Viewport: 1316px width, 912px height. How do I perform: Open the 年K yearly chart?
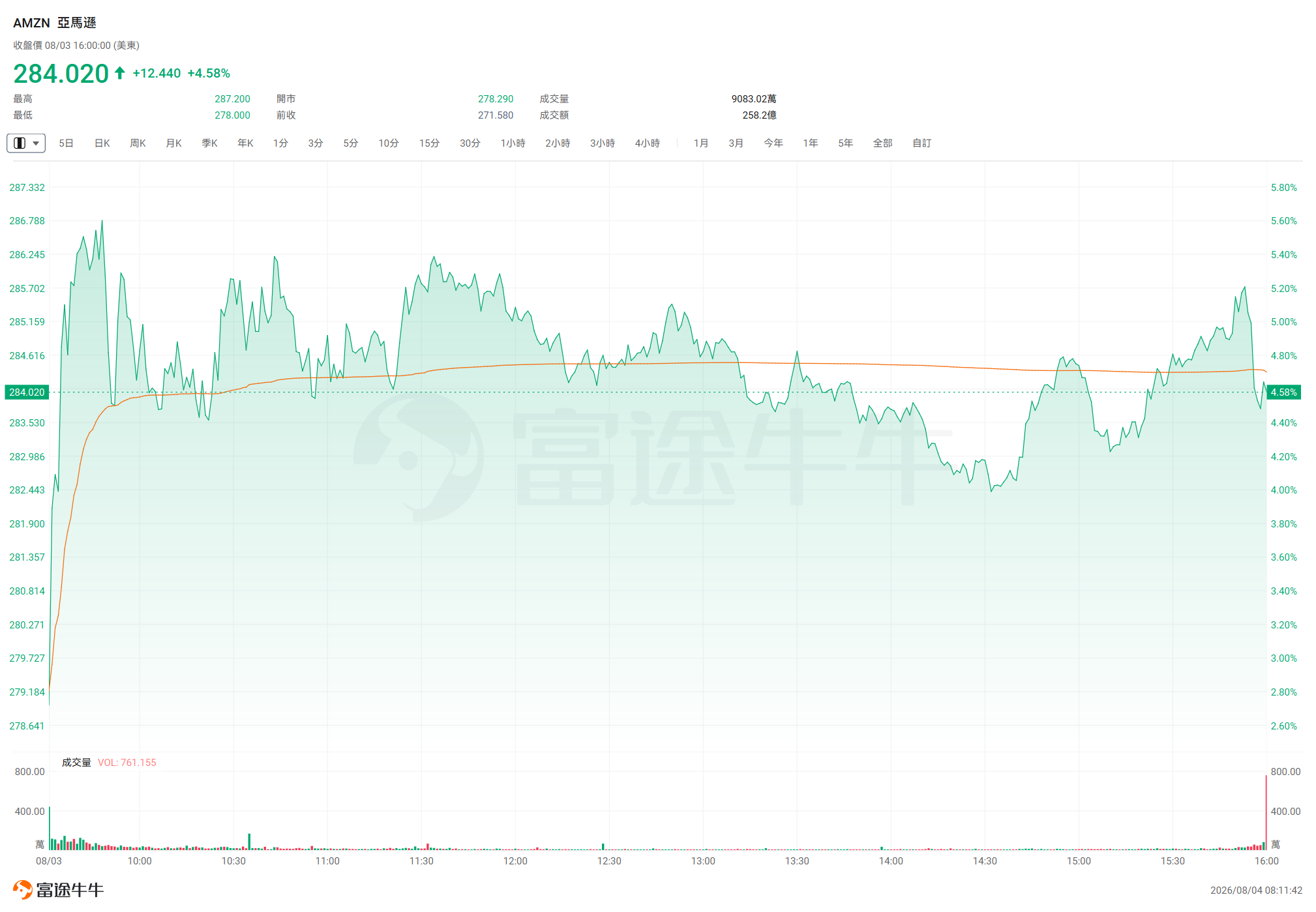click(x=245, y=143)
